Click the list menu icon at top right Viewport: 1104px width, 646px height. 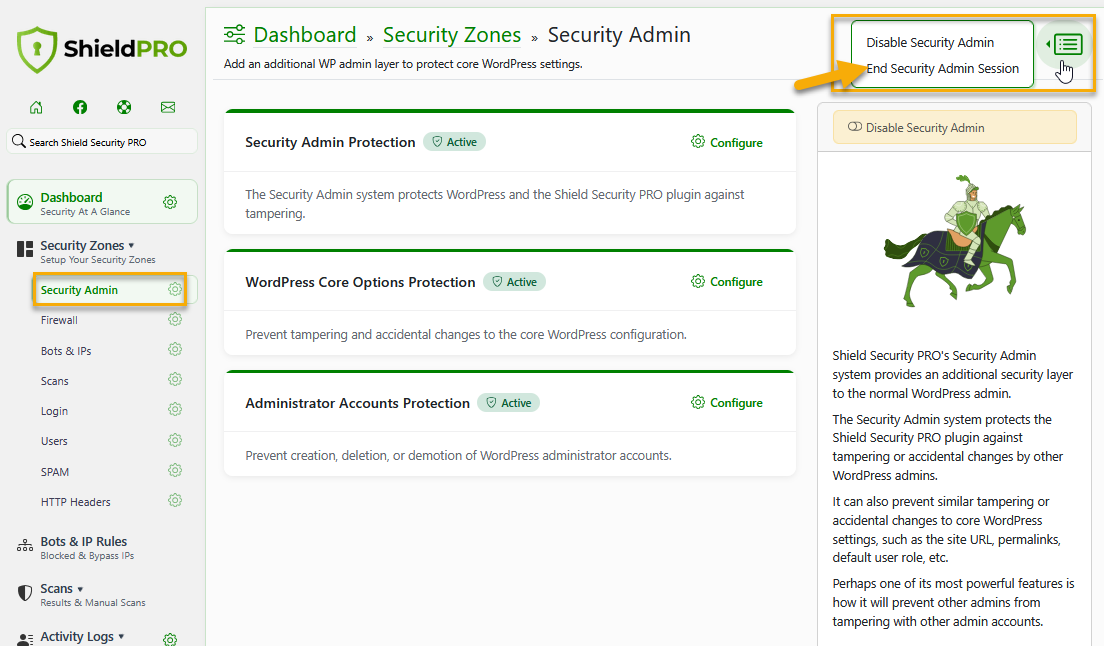(x=1068, y=45)
